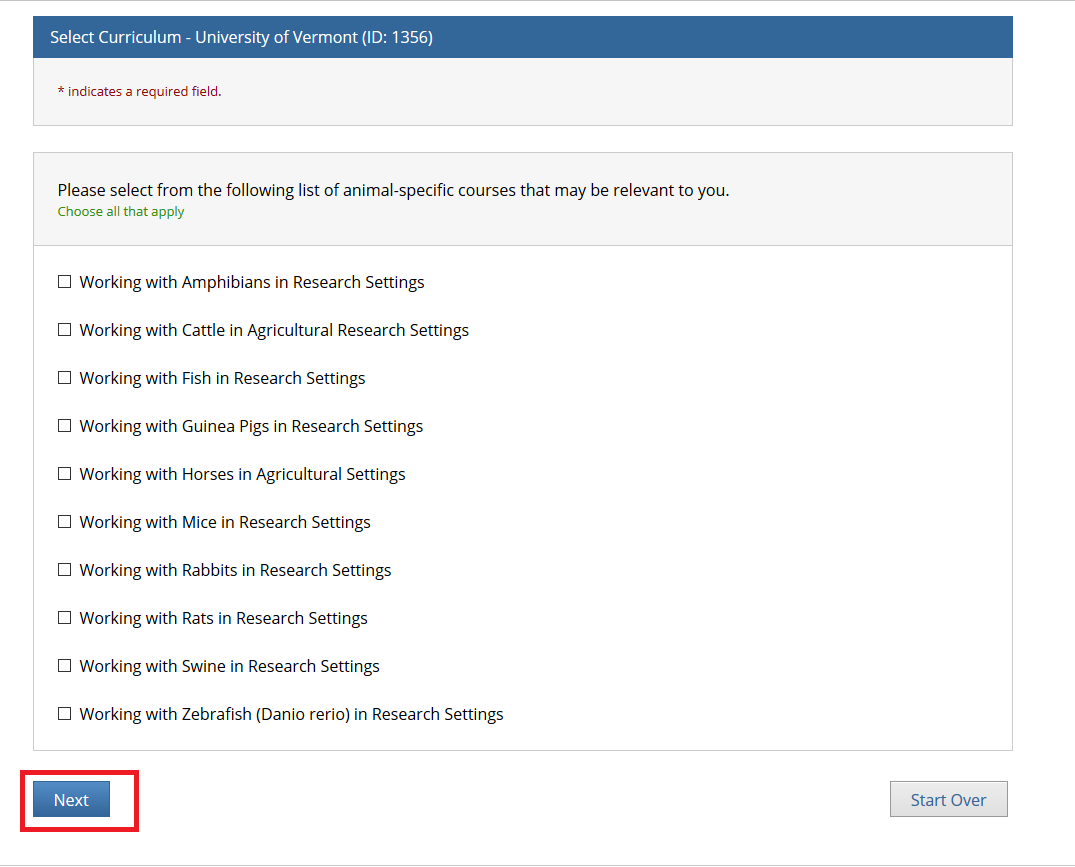
Task: Click the 'Horses in Agricultural Settings' label text
Action: point(242,474)
